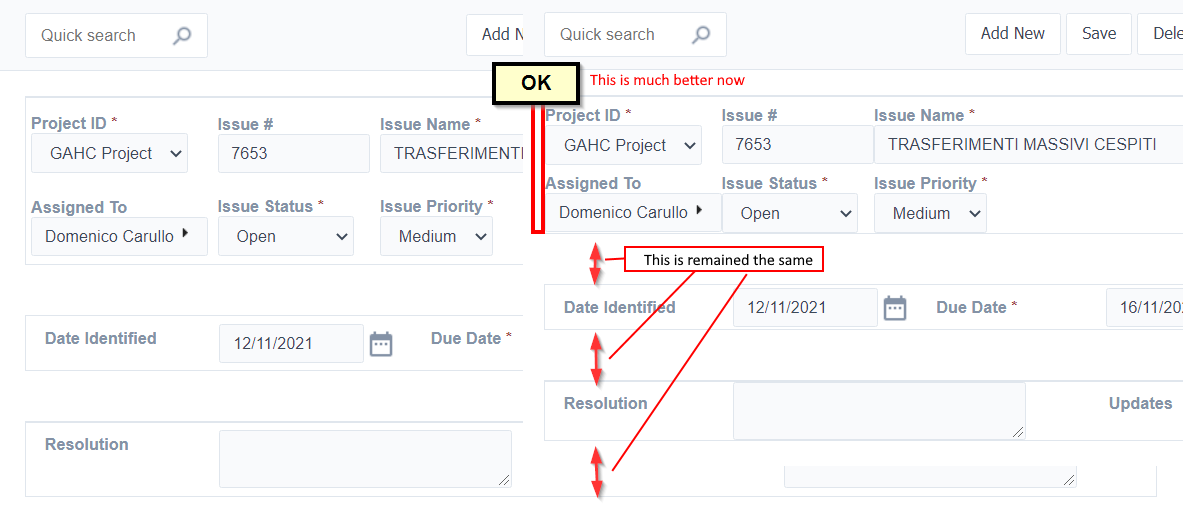This screenshot has width=1183, height=519.
Task: Click the left Issue # field showing 7653
Action: (x=294, y=154)
